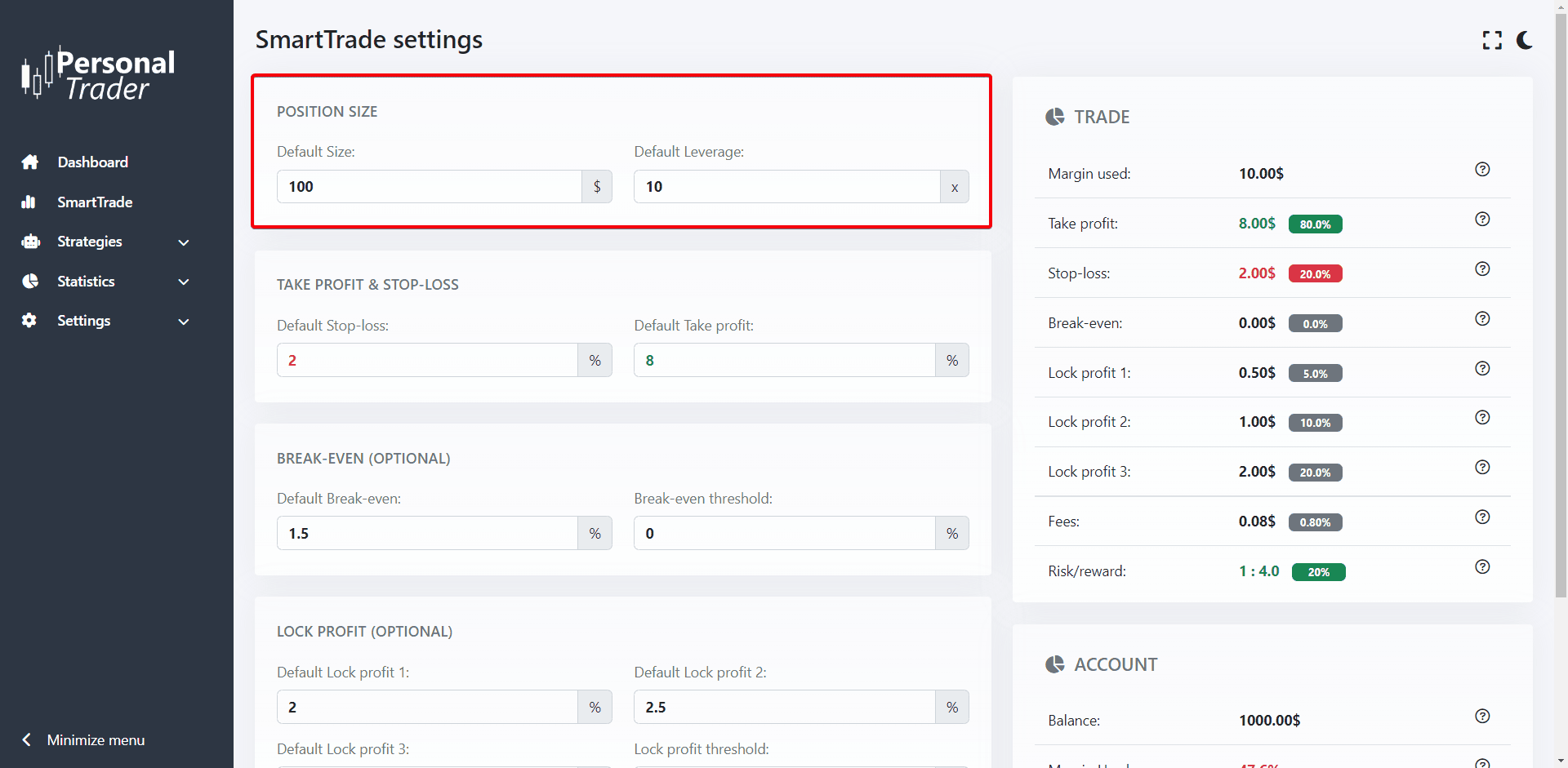Viewport: 1568px width, 768px height.
Task: Click the Break-even threshold input
Action: (784, 534)
